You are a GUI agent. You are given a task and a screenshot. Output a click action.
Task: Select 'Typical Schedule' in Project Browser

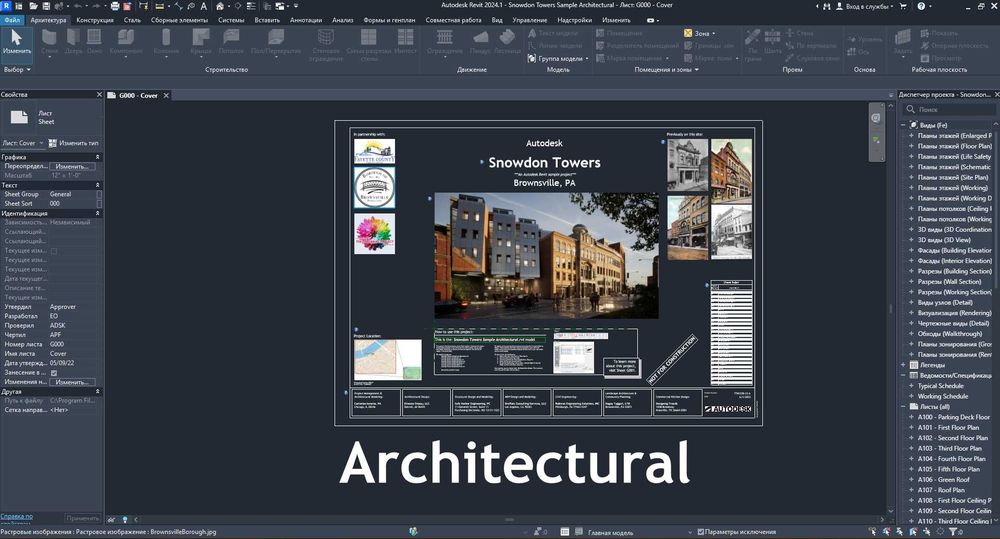(940, 385)
